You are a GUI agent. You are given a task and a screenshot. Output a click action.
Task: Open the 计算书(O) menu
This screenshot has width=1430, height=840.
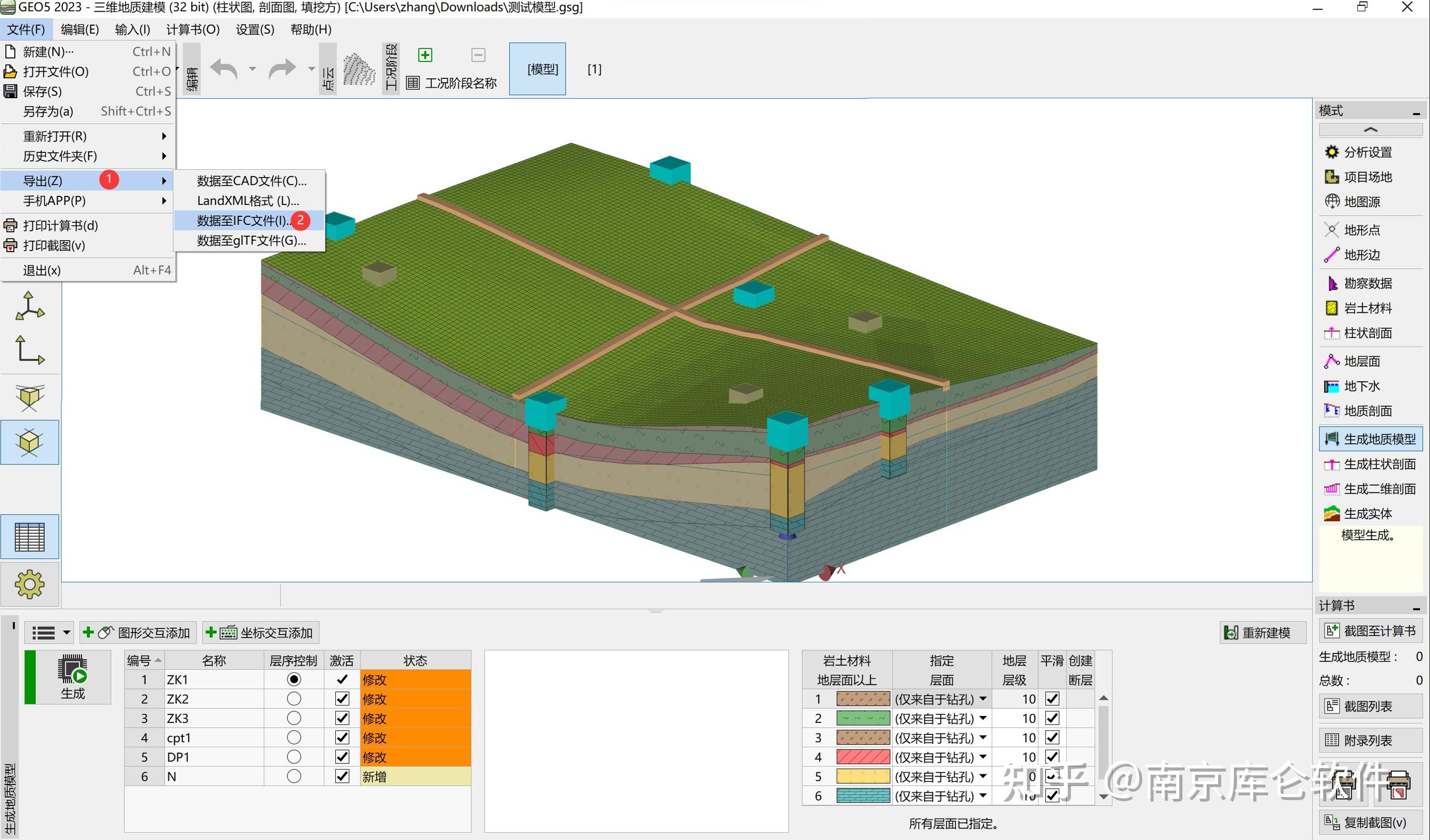[x=192, y=29]
